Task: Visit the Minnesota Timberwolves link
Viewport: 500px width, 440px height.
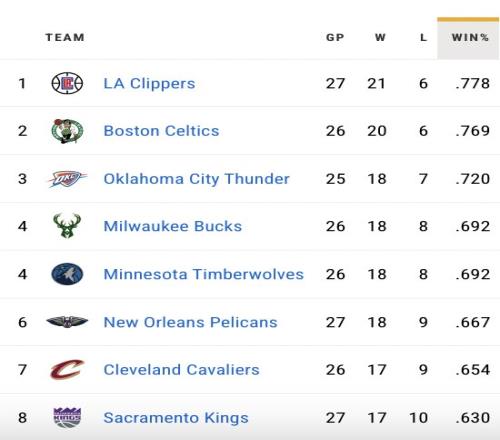Action: (x=204, y=274)
